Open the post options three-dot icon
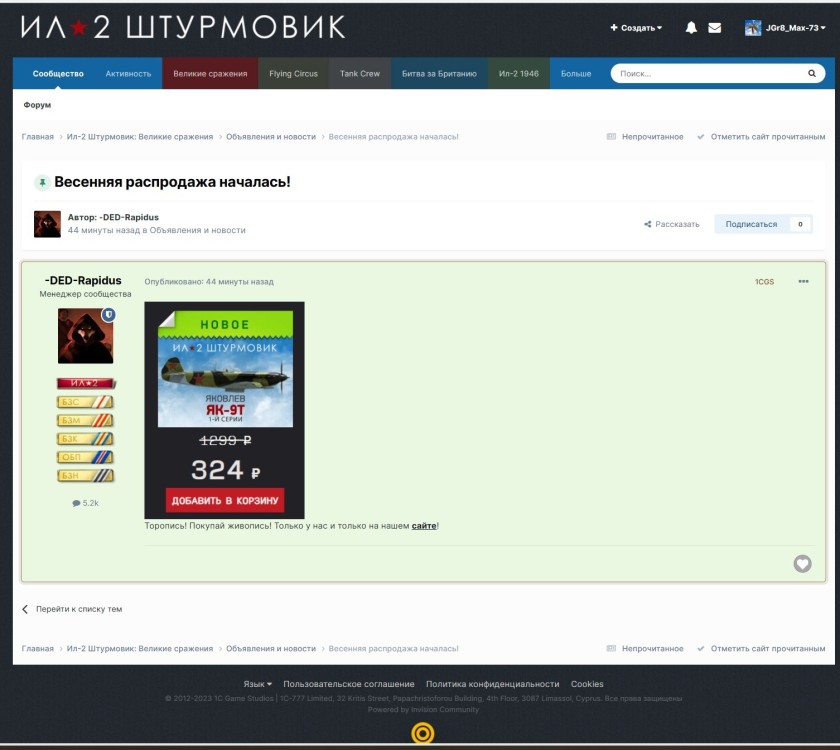This screenshot has width=840, height=750. [804, 283]
